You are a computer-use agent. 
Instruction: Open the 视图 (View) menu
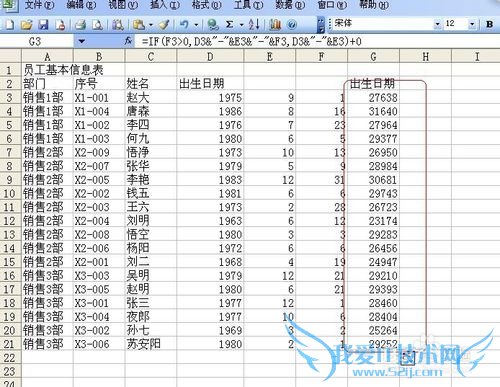[123, 5]
